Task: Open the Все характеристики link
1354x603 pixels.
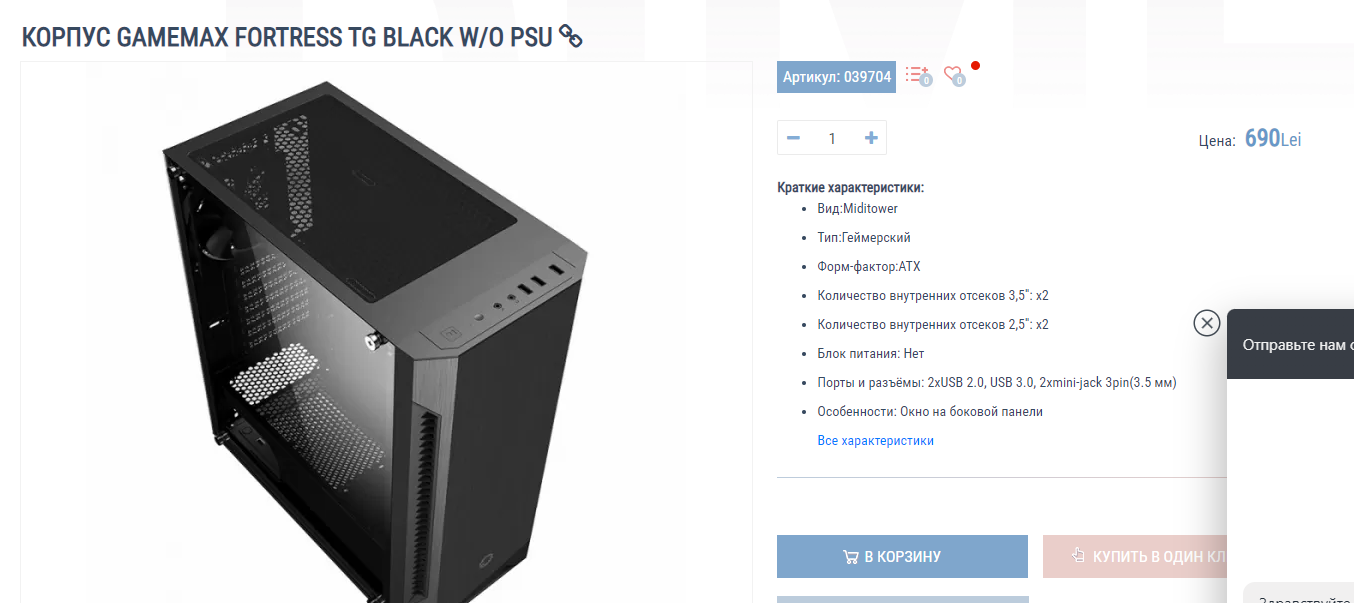Action: [876, 440]
